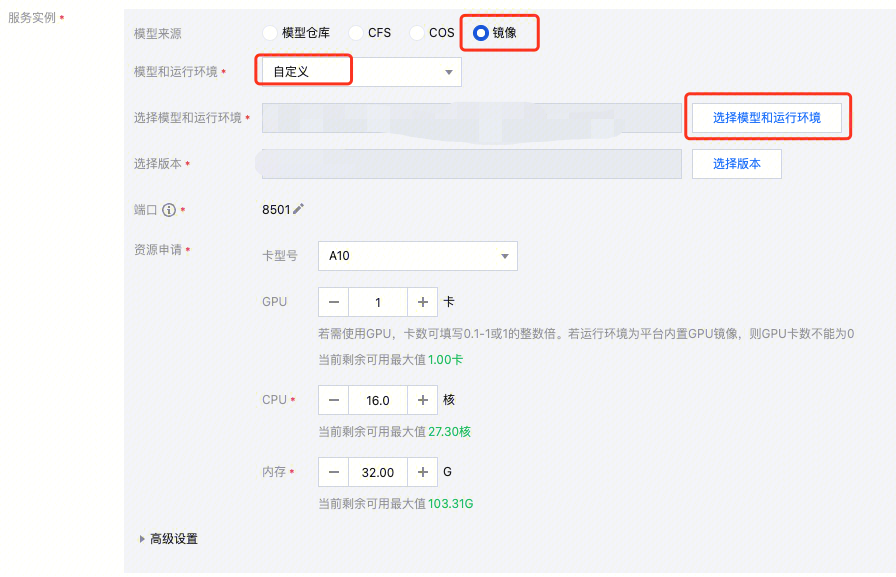
Task: Increase GPU card count
Action: (422, 302)
